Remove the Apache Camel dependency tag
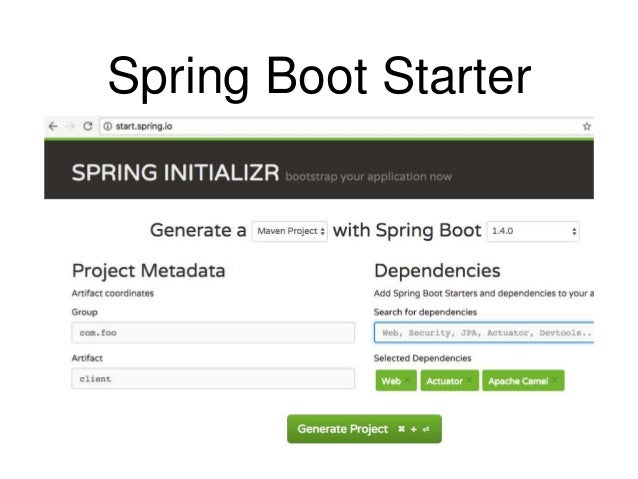Screen dimensions: 638x479 pos(555,380)
